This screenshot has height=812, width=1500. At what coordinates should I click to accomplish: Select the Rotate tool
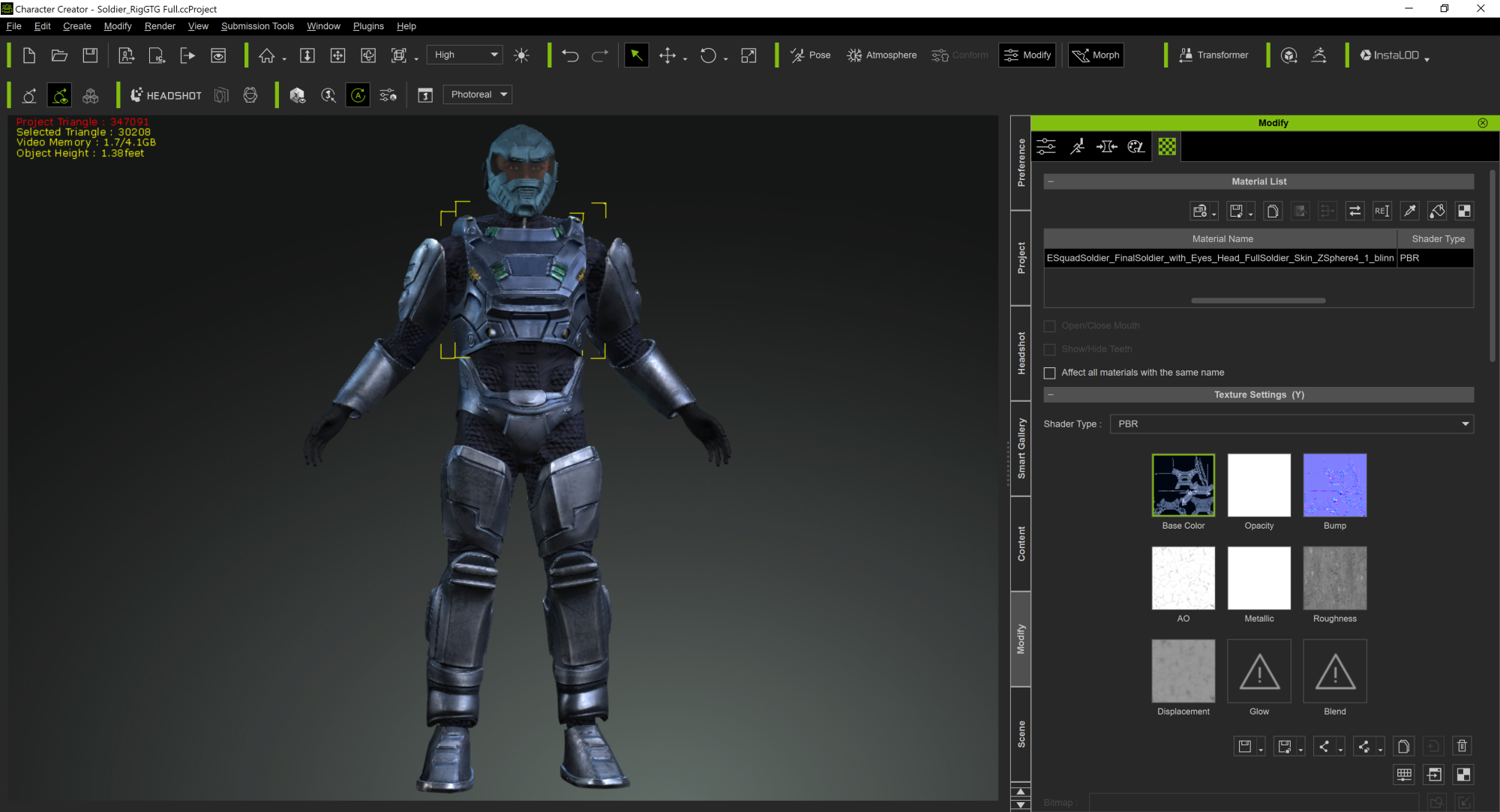click(x=708, y=55)
